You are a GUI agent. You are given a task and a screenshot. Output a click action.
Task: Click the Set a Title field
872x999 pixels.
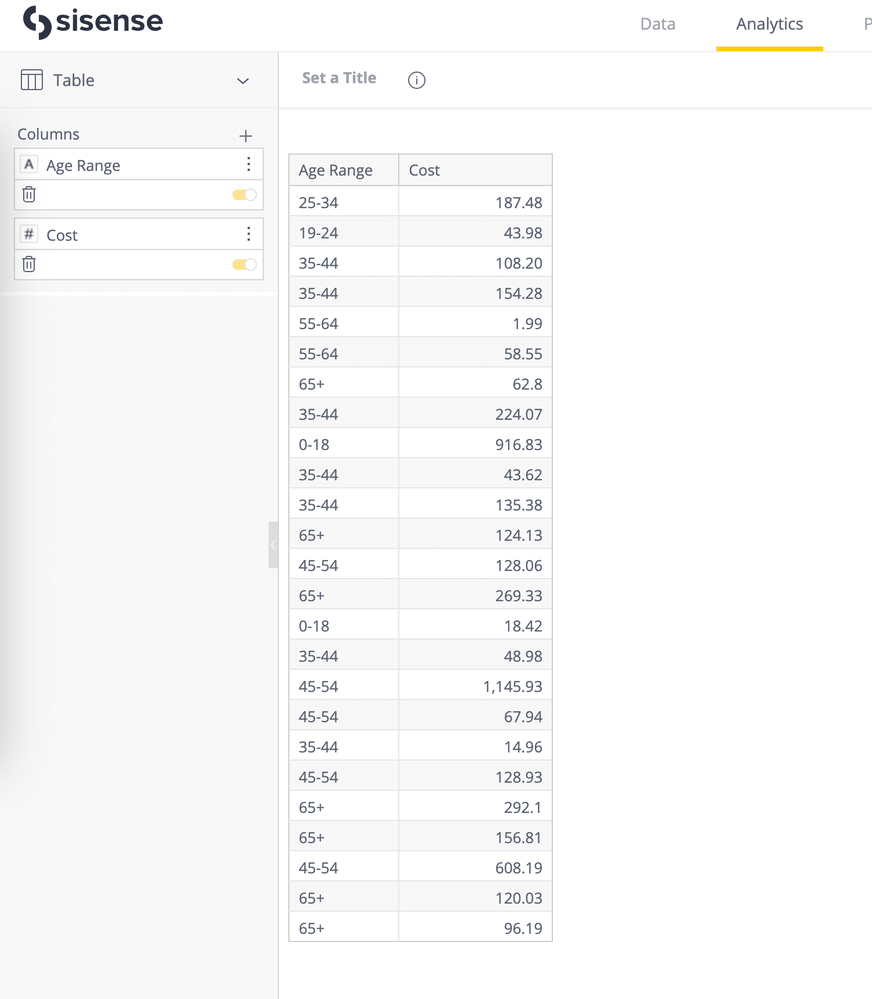pos(339,78)
